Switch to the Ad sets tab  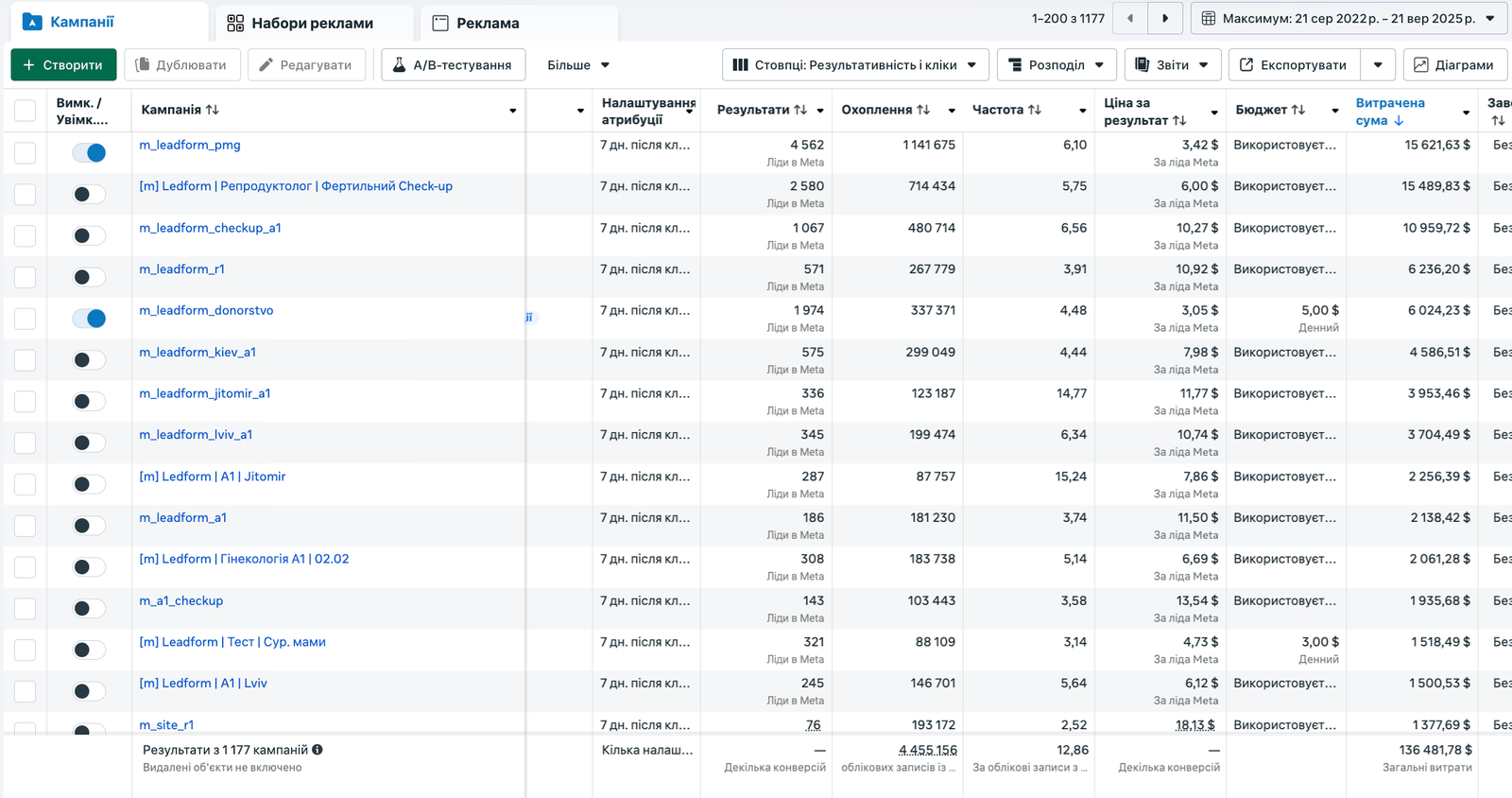[312, 23]
